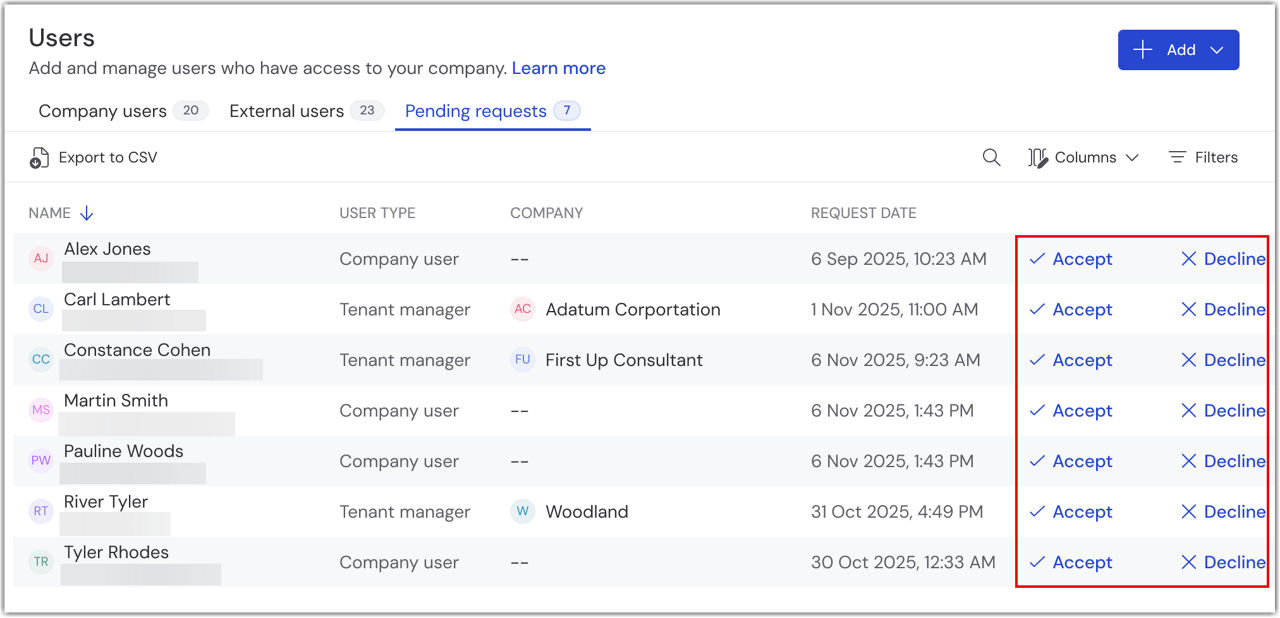
Task: Decline Carl Lambert's pending request
Action: click(x=1223, y=310)
